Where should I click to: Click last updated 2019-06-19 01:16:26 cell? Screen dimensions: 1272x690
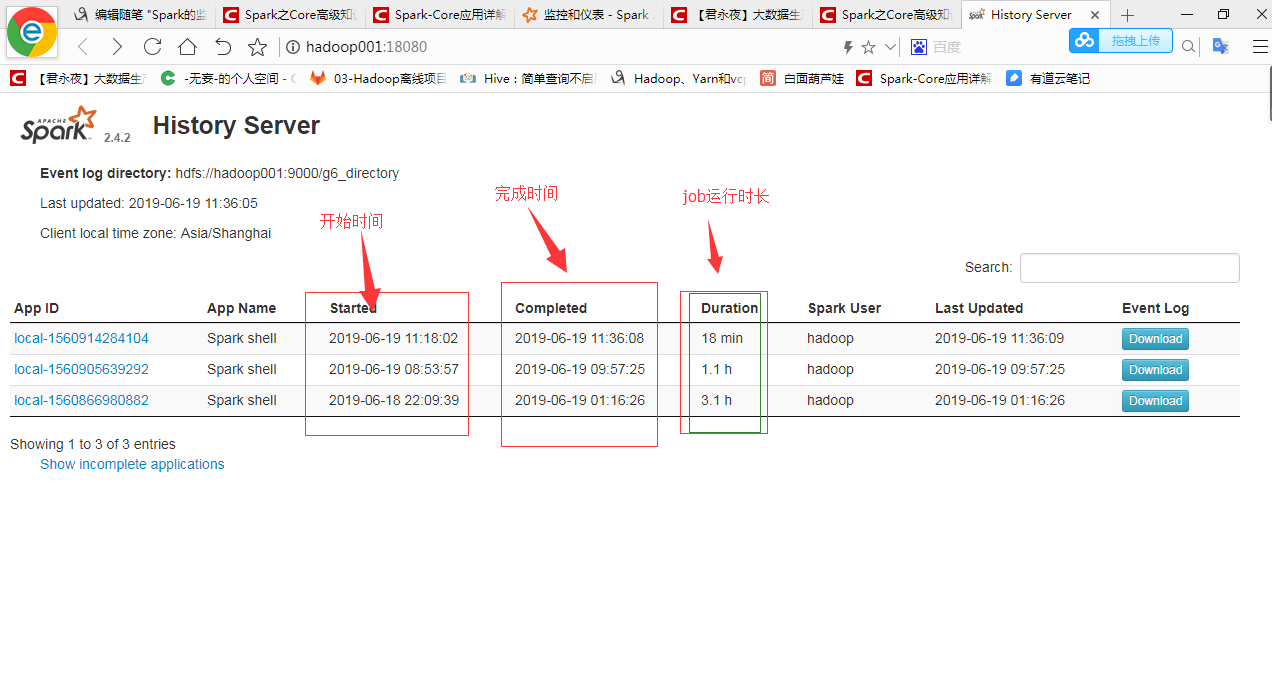(1000, 400)
